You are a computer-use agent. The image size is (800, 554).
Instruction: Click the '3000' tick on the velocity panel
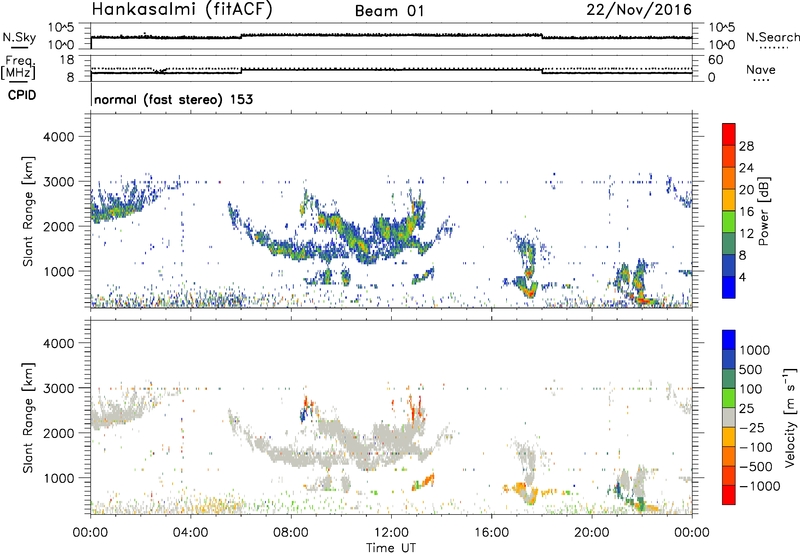(x=58, y=389)
